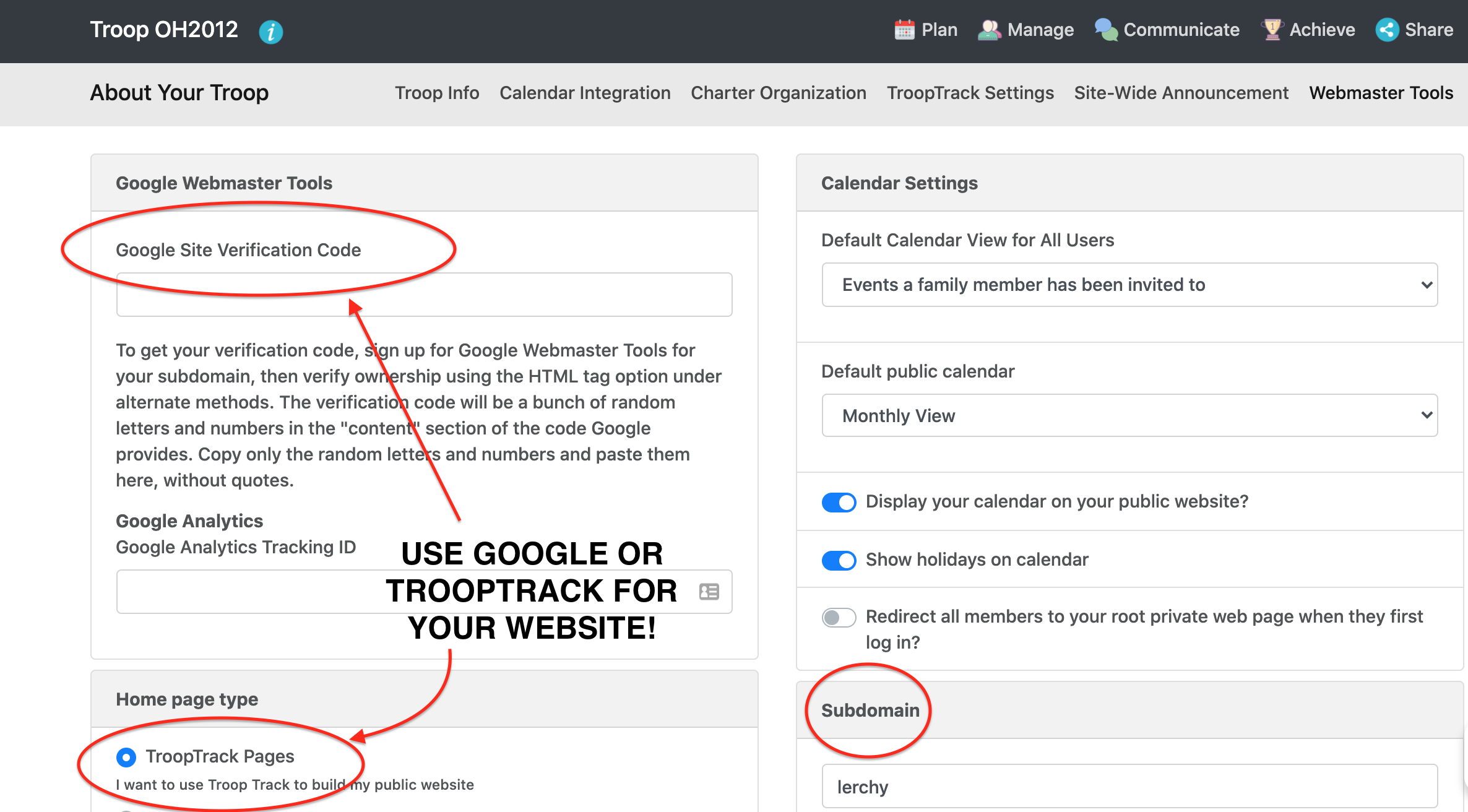Enable redirect members to root private page
The image size is (1468, 812).
pos(839,617)
